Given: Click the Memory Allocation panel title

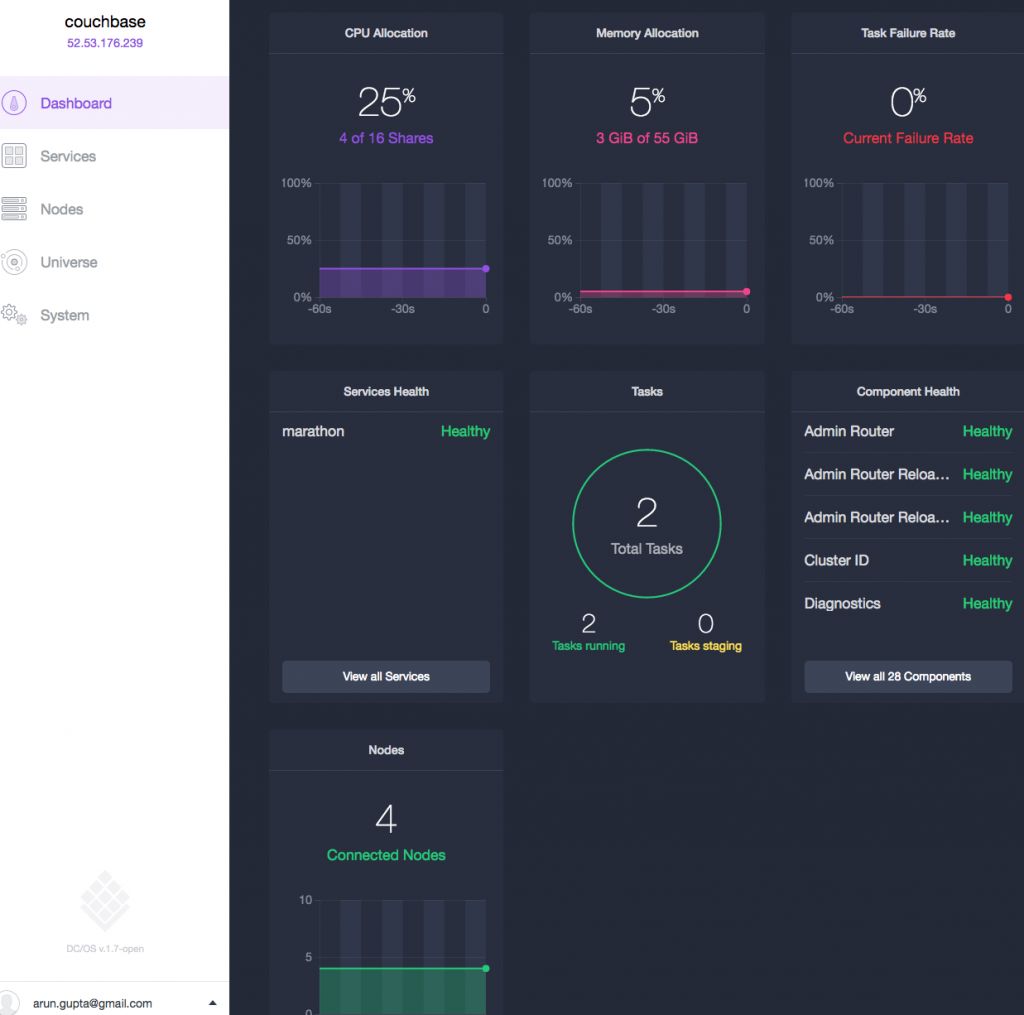Looking at the screenshot, I should coord(647,33).
